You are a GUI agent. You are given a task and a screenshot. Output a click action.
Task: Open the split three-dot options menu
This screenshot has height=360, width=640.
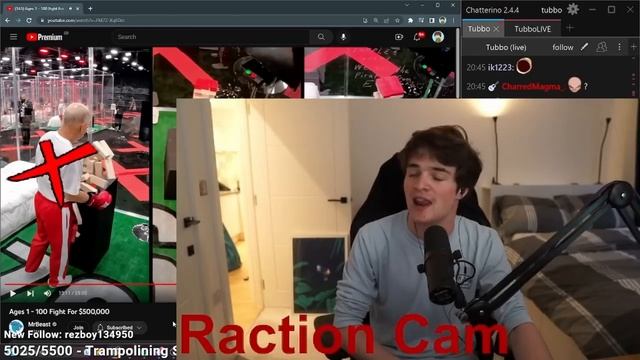619,47
